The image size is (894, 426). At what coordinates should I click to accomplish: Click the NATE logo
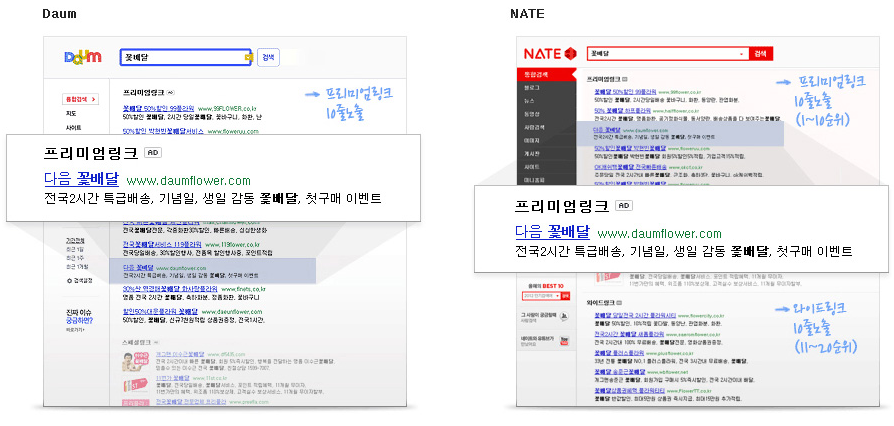click(550, 54)
